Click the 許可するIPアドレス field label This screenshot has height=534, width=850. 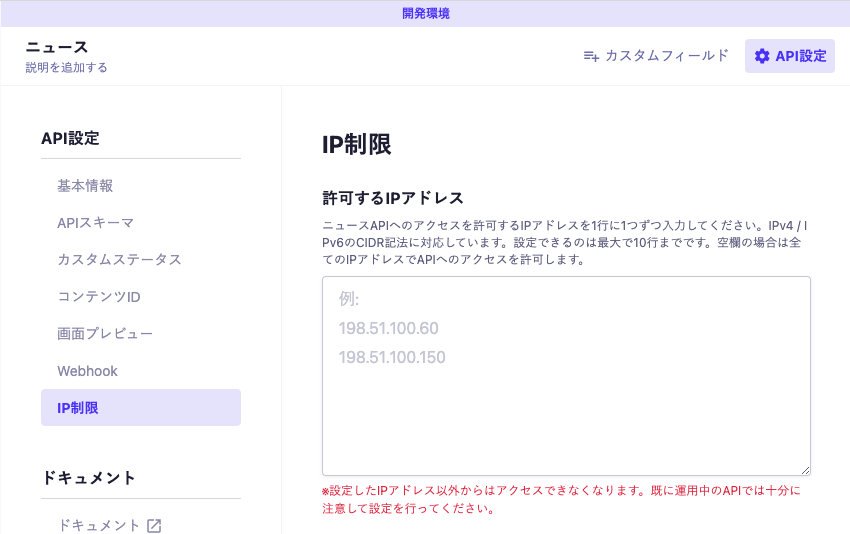point(392,197)
